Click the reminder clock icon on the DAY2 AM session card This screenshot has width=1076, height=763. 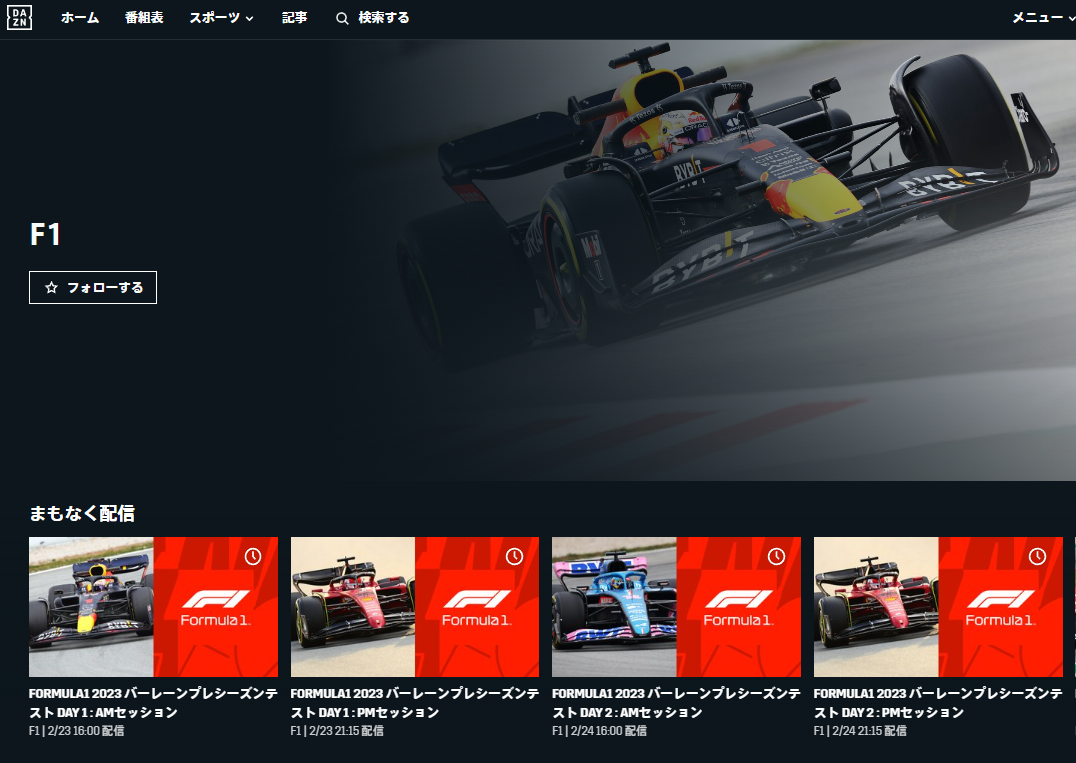click(x=776, y=556)
